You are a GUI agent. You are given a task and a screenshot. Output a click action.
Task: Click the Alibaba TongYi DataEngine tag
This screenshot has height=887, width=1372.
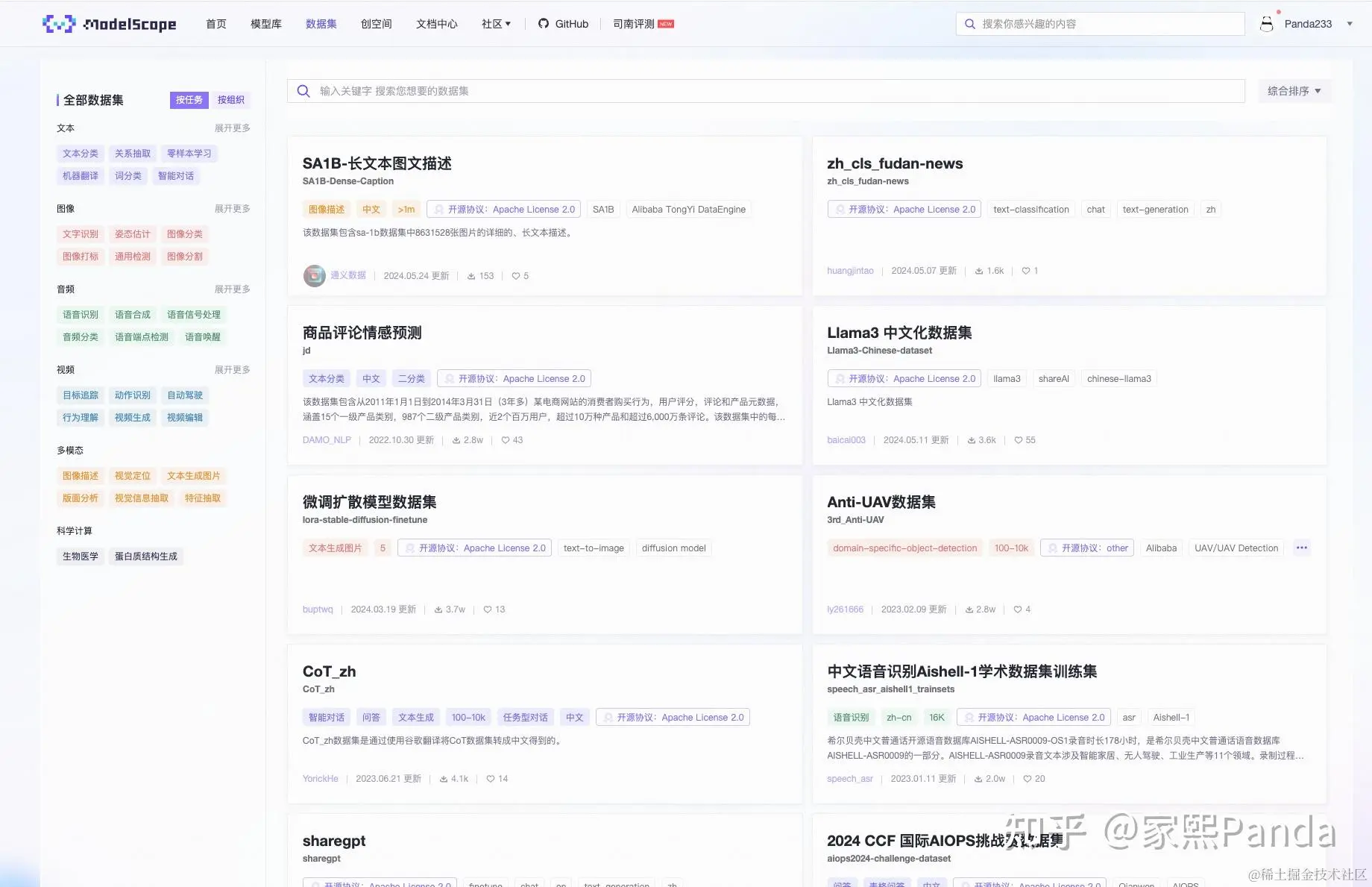pos(689,210)
